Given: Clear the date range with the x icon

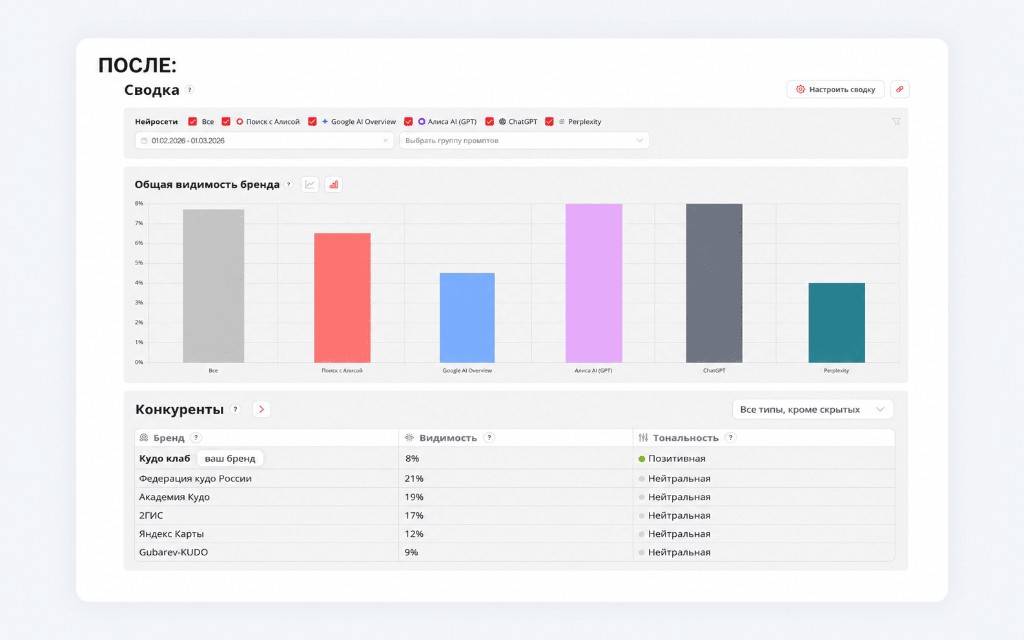Looking at the screenshot, I should (x=385, y=140).
